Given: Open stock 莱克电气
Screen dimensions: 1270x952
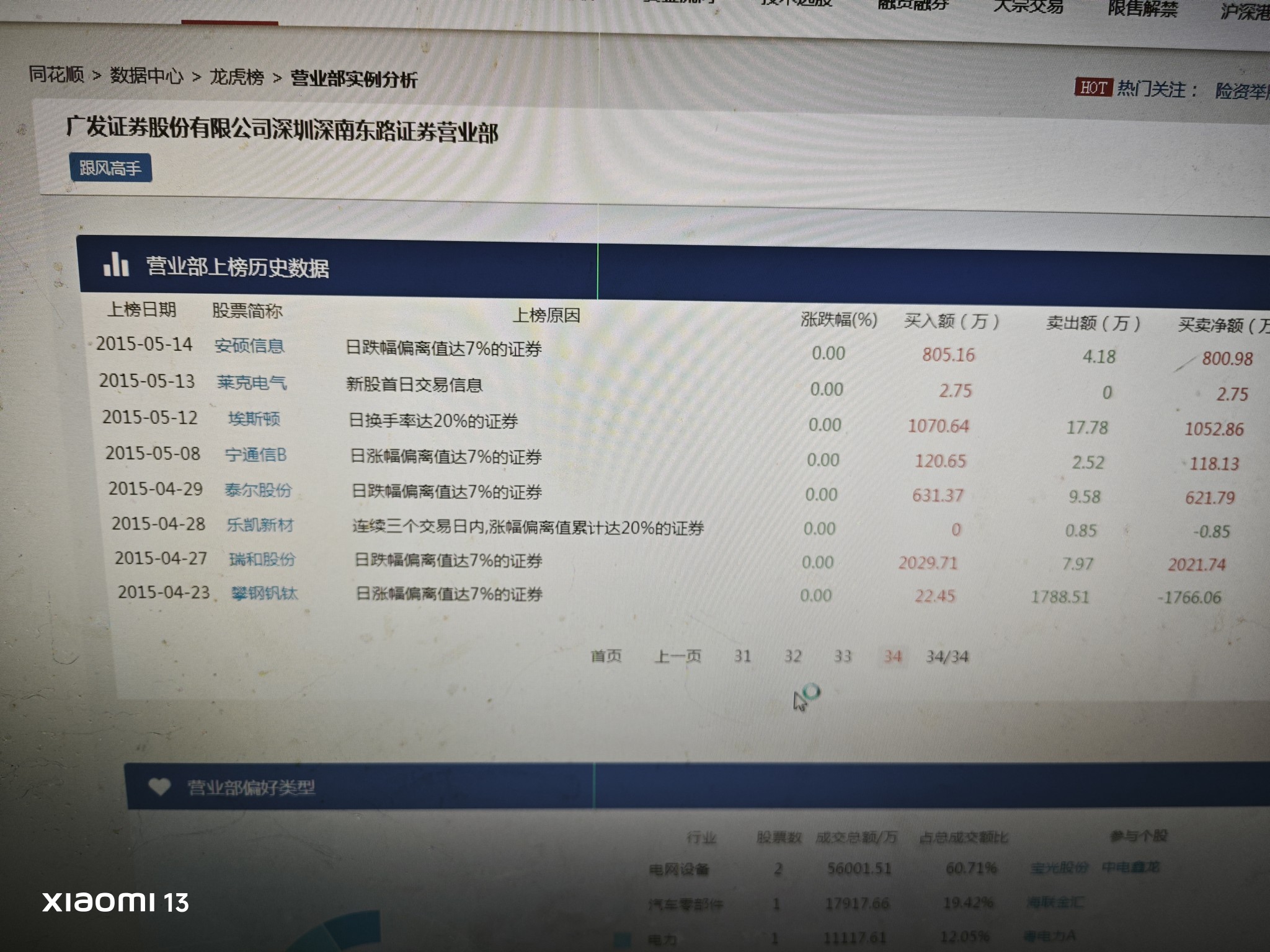Looking at the screenshot, I should coord(252,382).
